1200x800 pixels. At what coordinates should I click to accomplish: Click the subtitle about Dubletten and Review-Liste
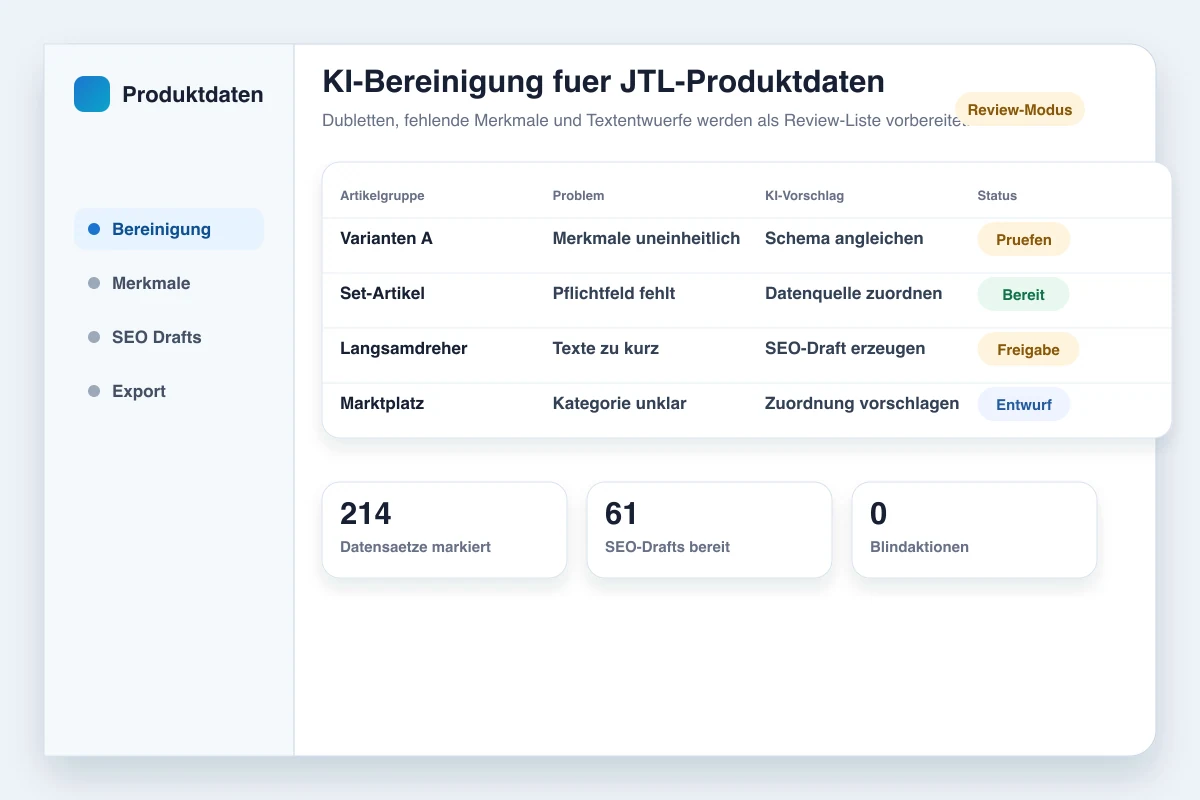point(645,120)
